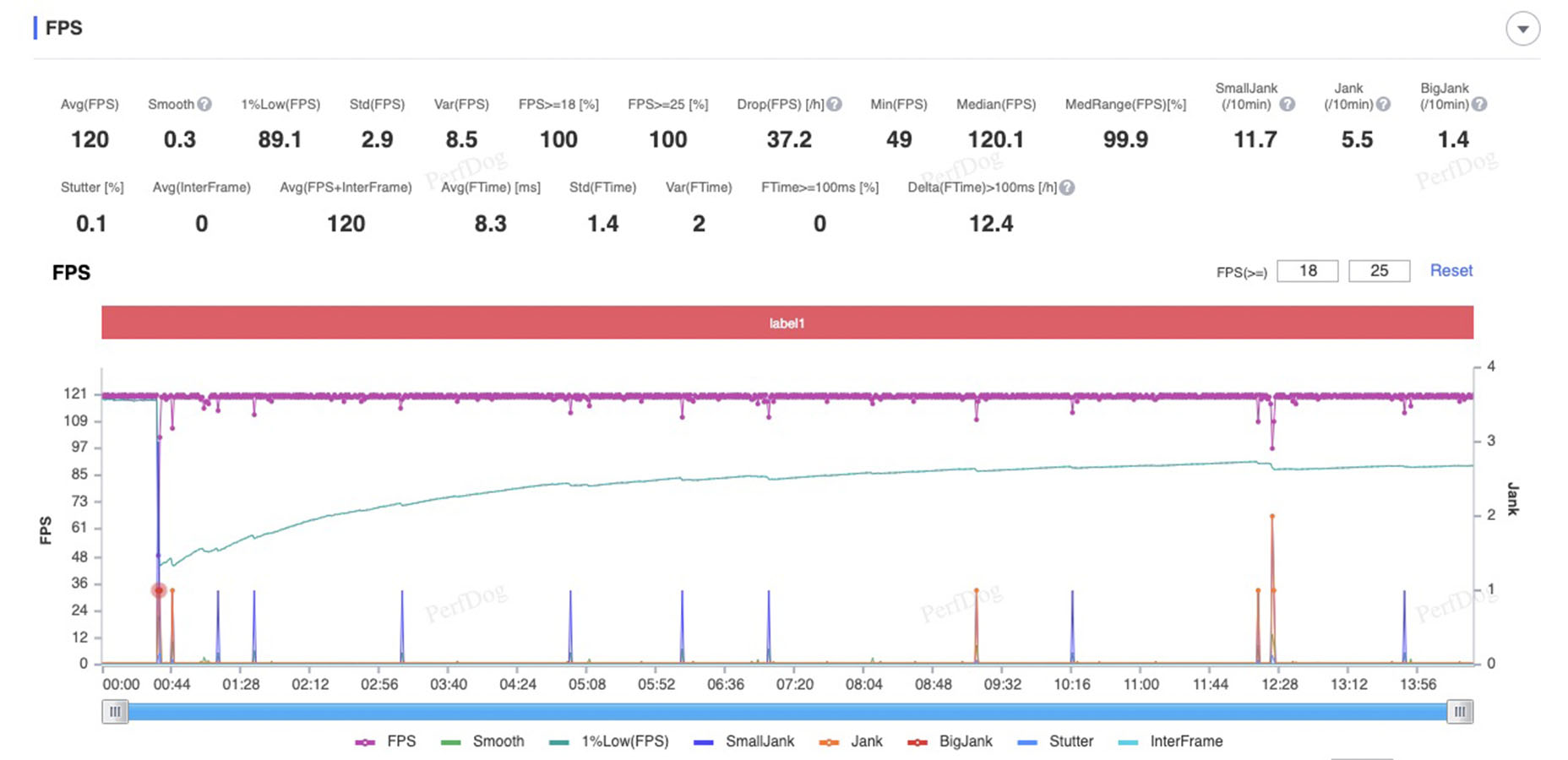
Task: Click help icon next to Smooth metric
Action: point(204,104)
